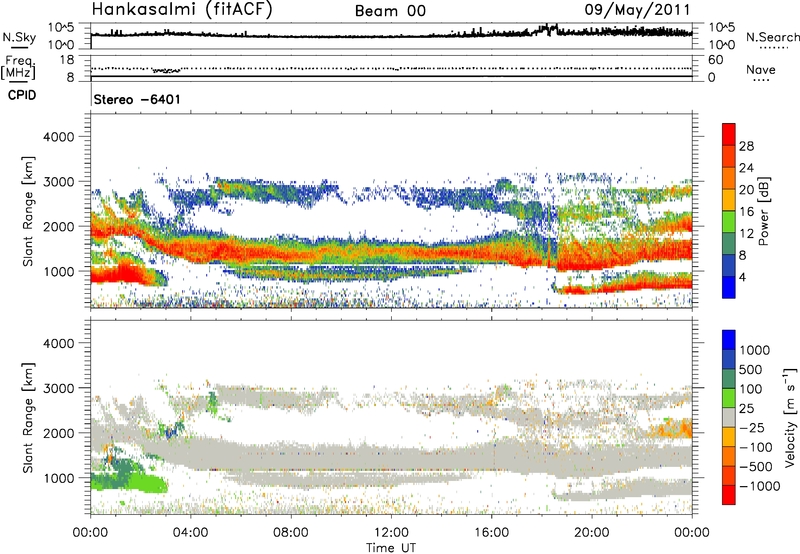
Task: Click the 'N.Search' legend label
Action: tap(773, 37)
